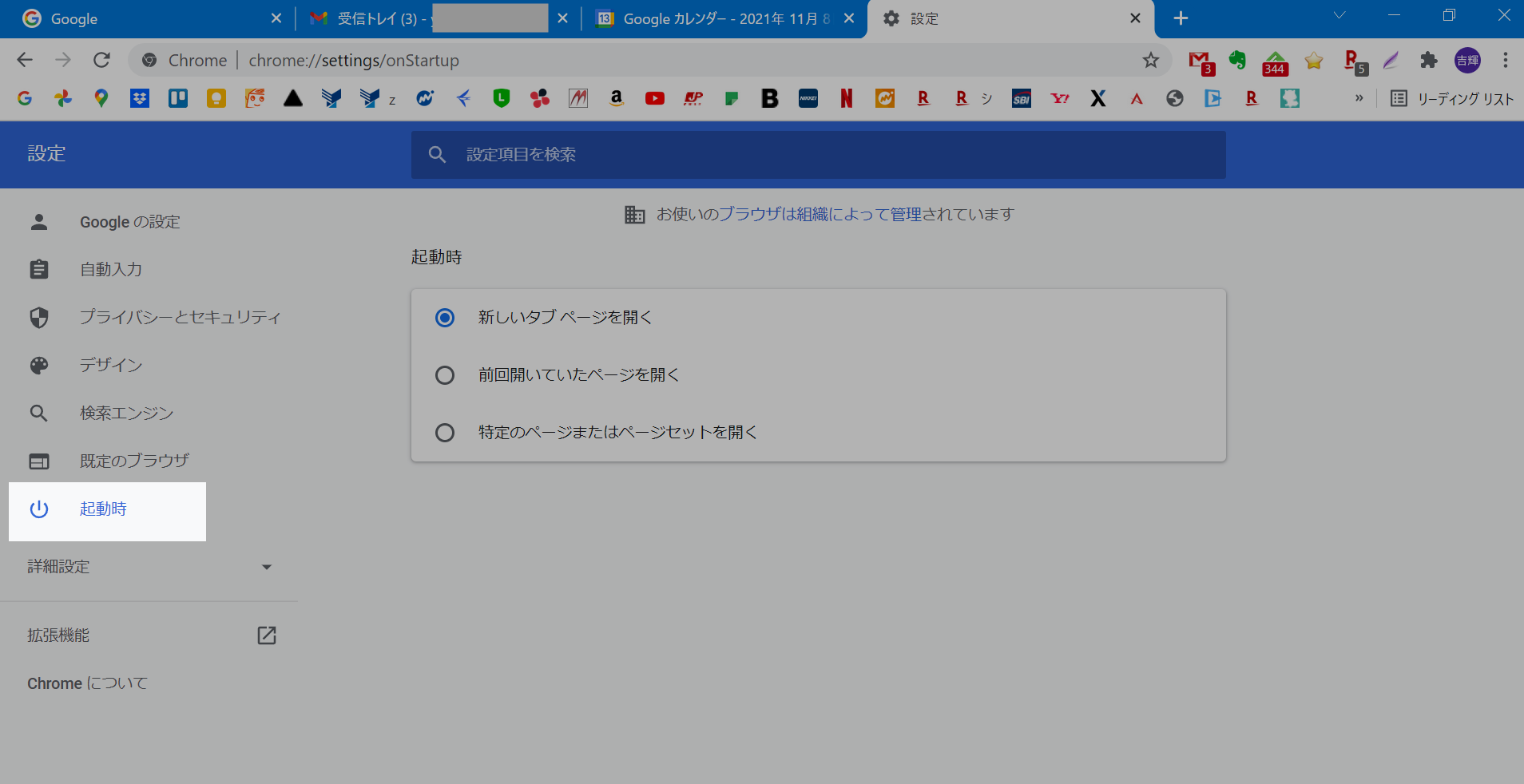Viewport: 1524px width, 784px height.
Task: Open the YouTube bookmark icon
Action: tap(655, 98)
